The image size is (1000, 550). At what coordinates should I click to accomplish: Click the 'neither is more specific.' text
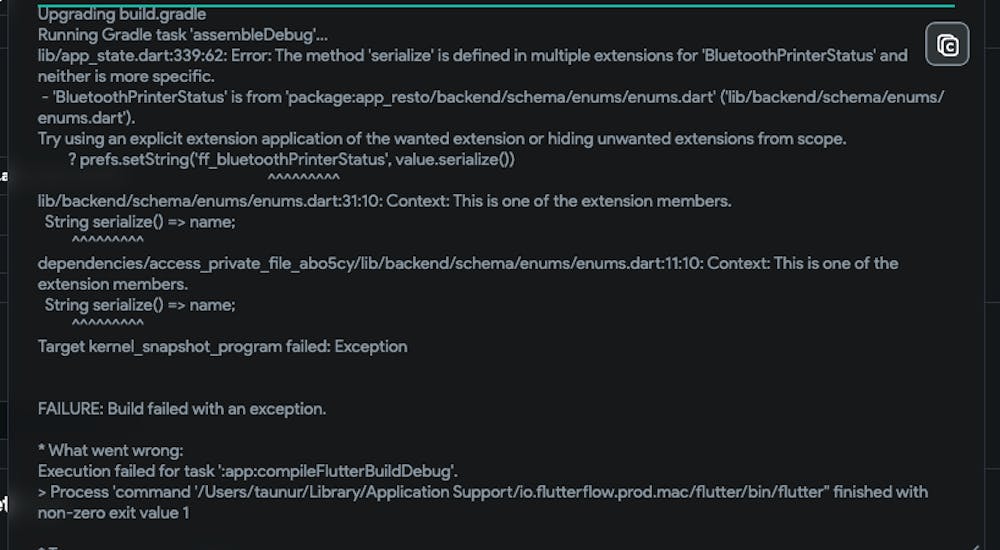(126, 77)
